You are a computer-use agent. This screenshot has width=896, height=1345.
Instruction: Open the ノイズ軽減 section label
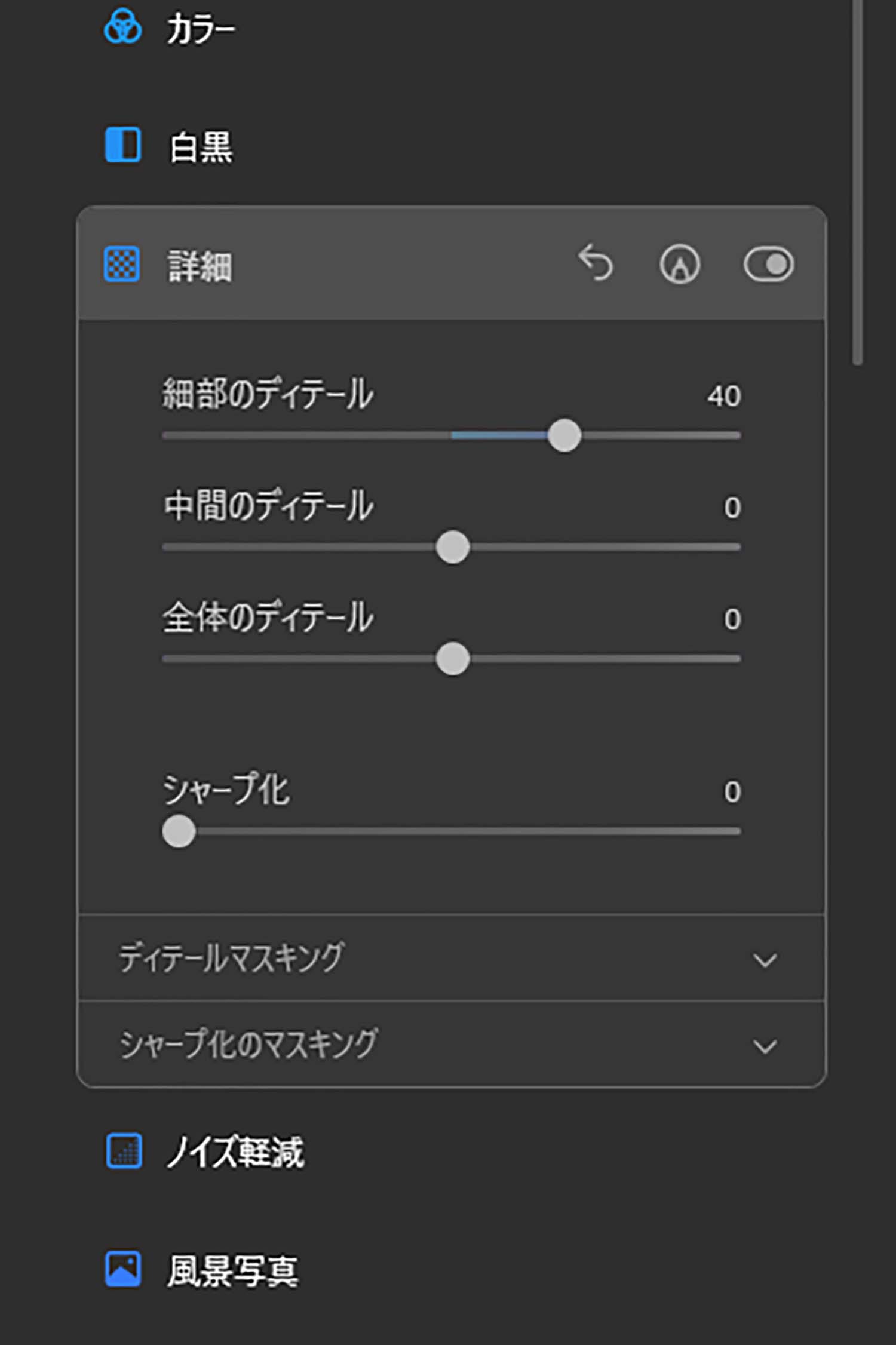click(235, 1151)
